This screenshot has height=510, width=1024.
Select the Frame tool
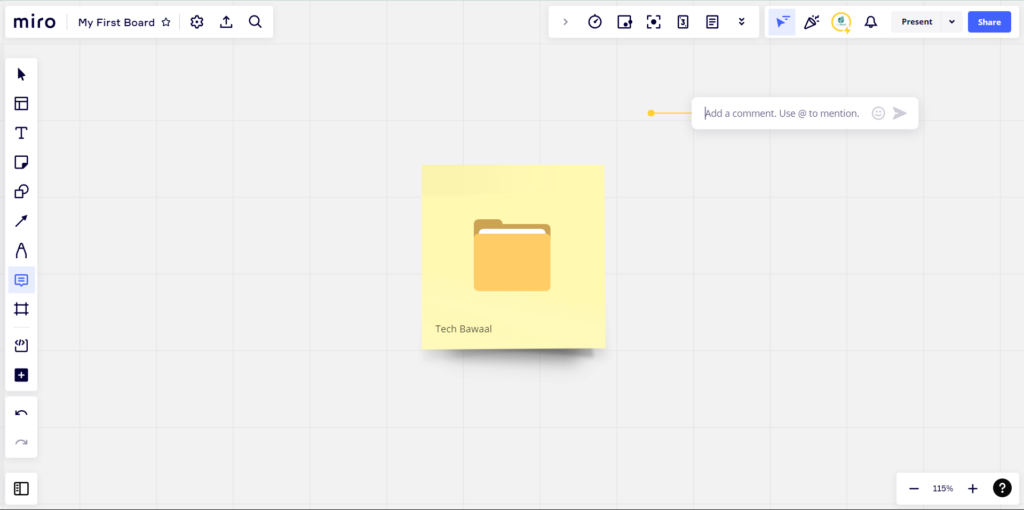point(21,309)
